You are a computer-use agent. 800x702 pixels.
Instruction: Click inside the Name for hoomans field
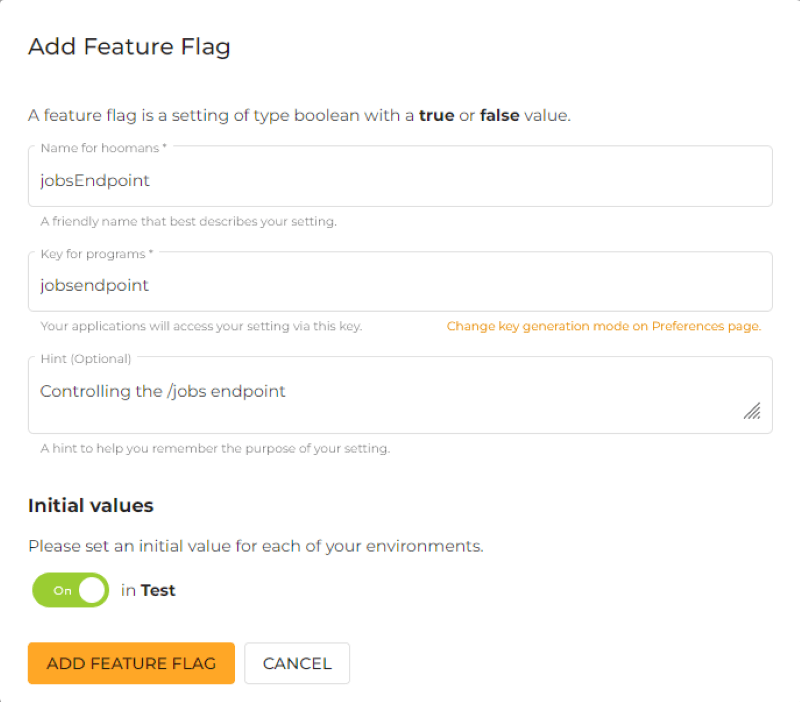[400, 180]
